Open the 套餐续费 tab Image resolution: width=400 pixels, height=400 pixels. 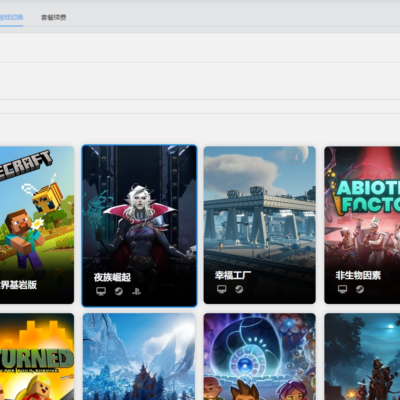(x=53, y=17)
